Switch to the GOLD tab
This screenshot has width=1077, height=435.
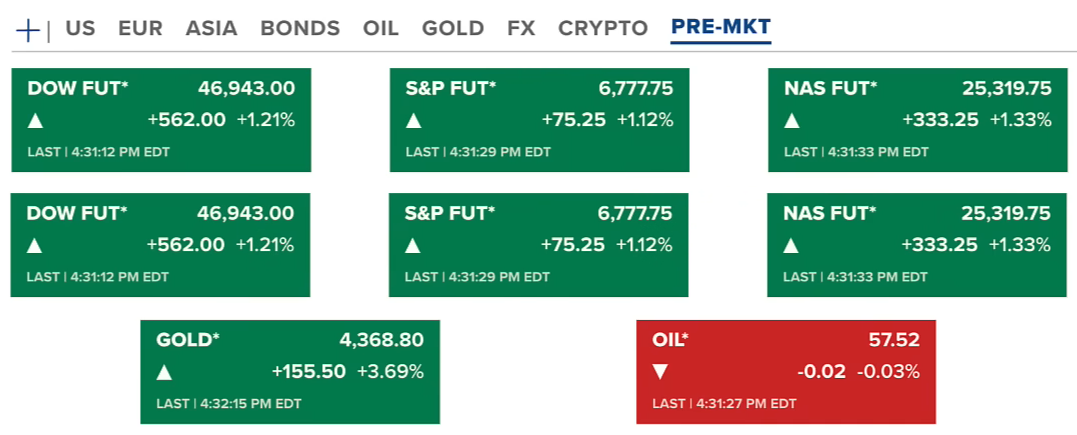(x=453, y=29)
